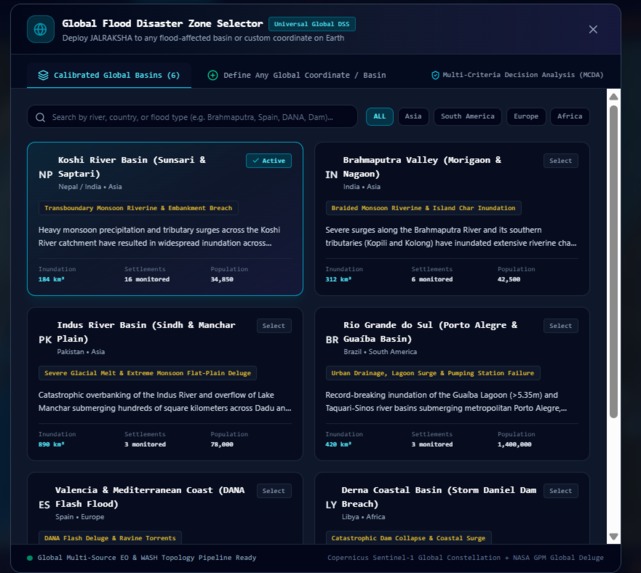
Task: Click the Universal Global DSS badge
Action: point(312,24)
